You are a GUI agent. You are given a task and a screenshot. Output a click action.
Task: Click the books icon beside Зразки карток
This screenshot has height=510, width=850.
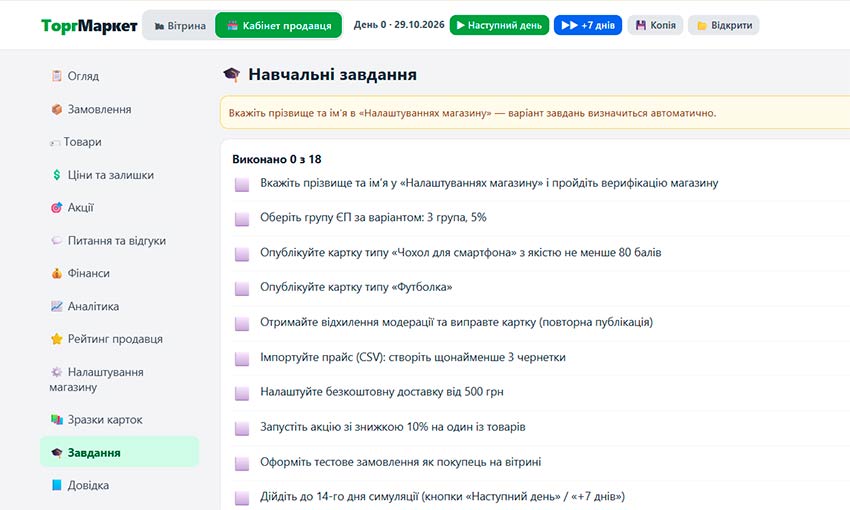point(56,419)
